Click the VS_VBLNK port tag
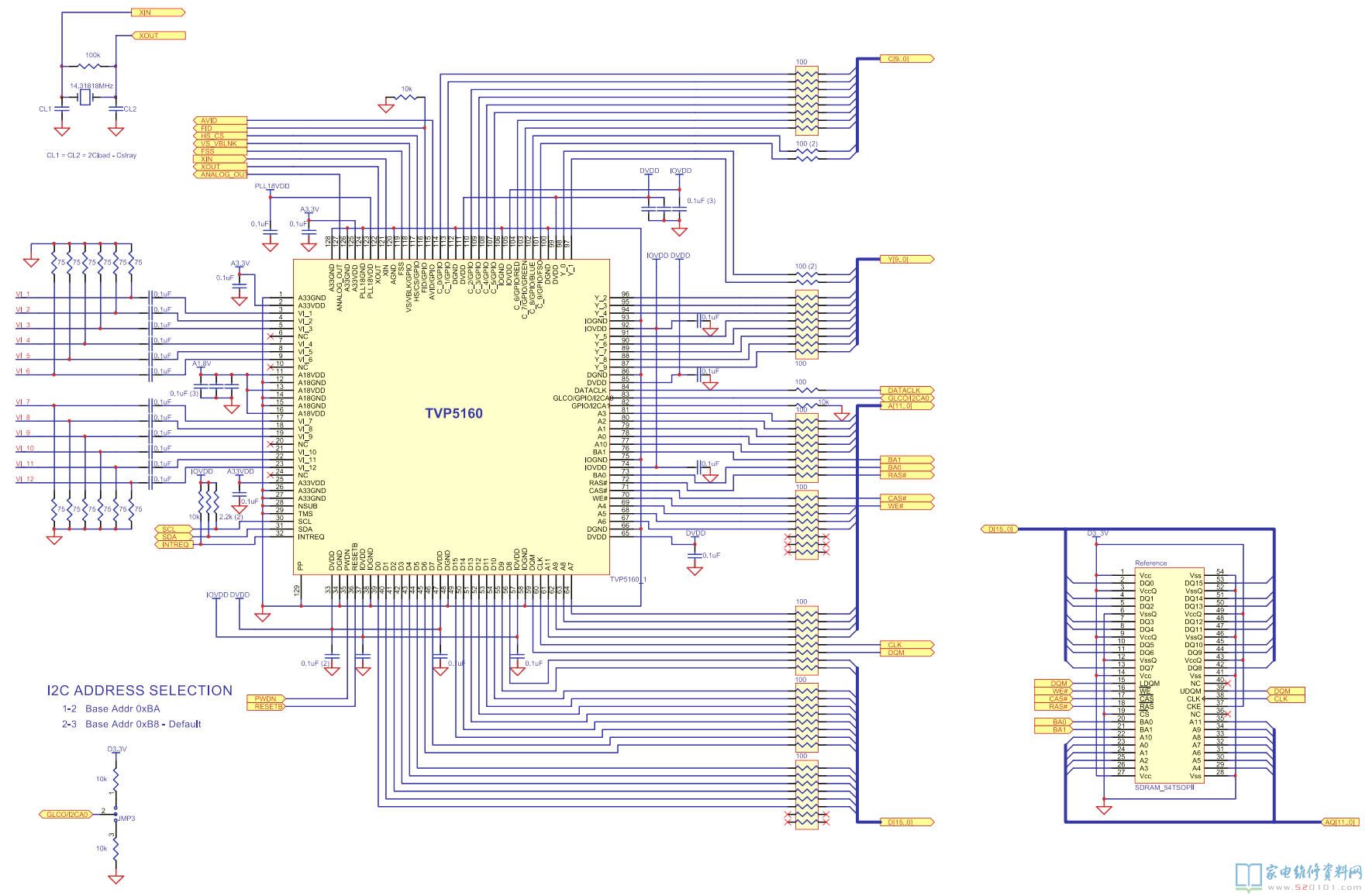The image size is (1369, 896). [x=220, y=143]
